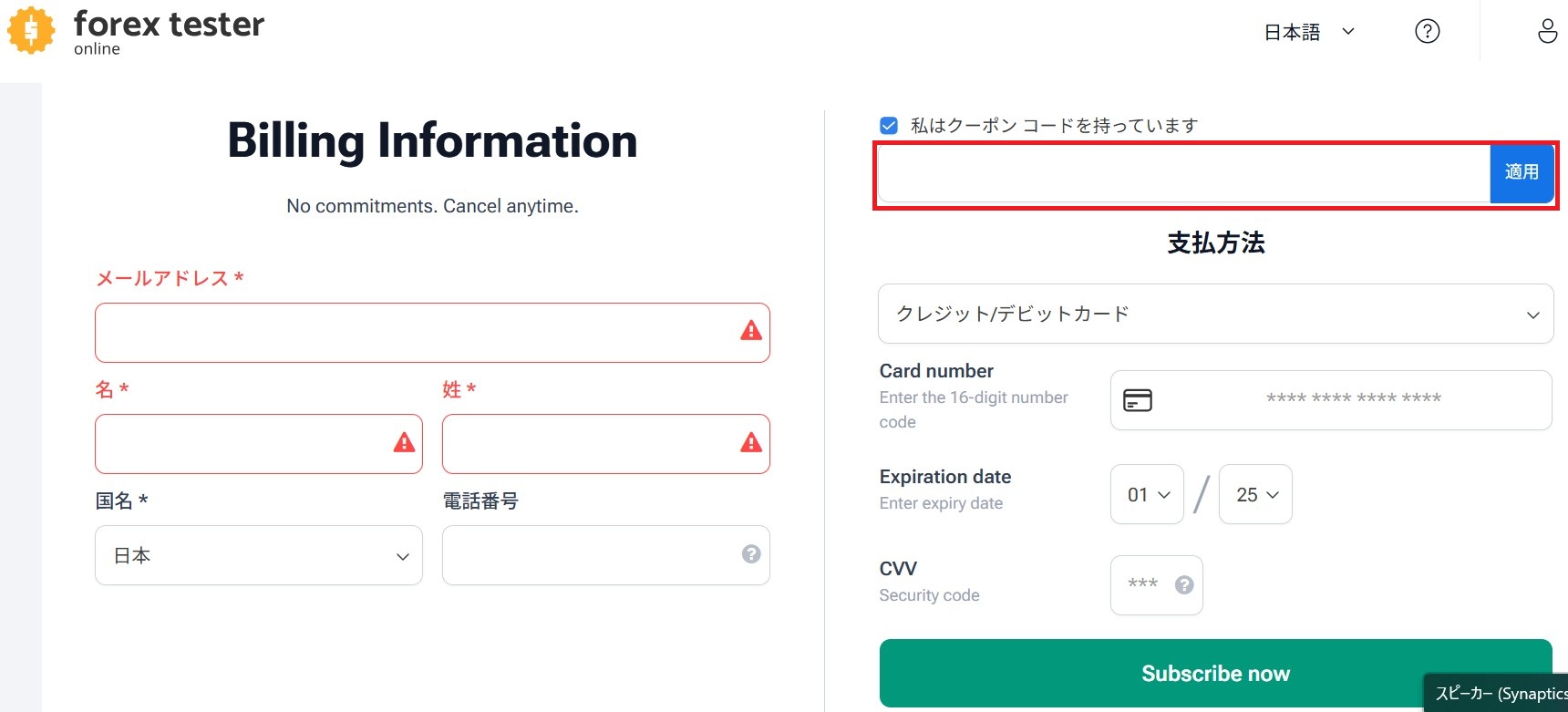Open the 日本語 language dropdown
Screen dimensions: 1568x712
[1309, 32]
